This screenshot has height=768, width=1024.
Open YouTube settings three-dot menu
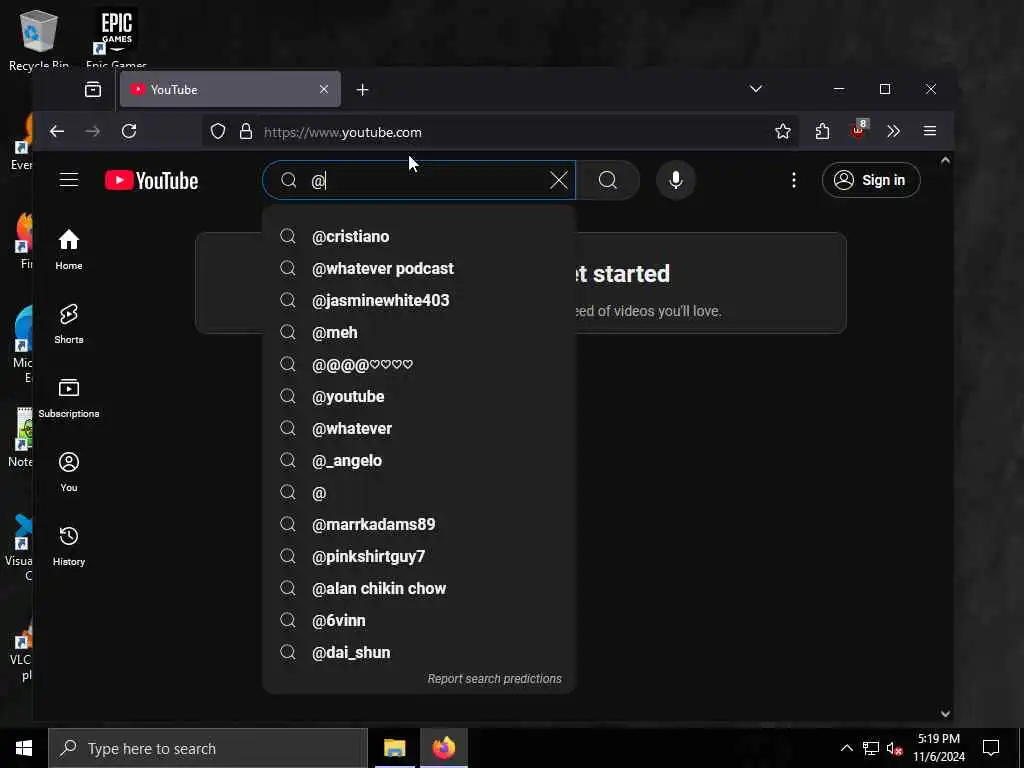[x=793, y=180]
